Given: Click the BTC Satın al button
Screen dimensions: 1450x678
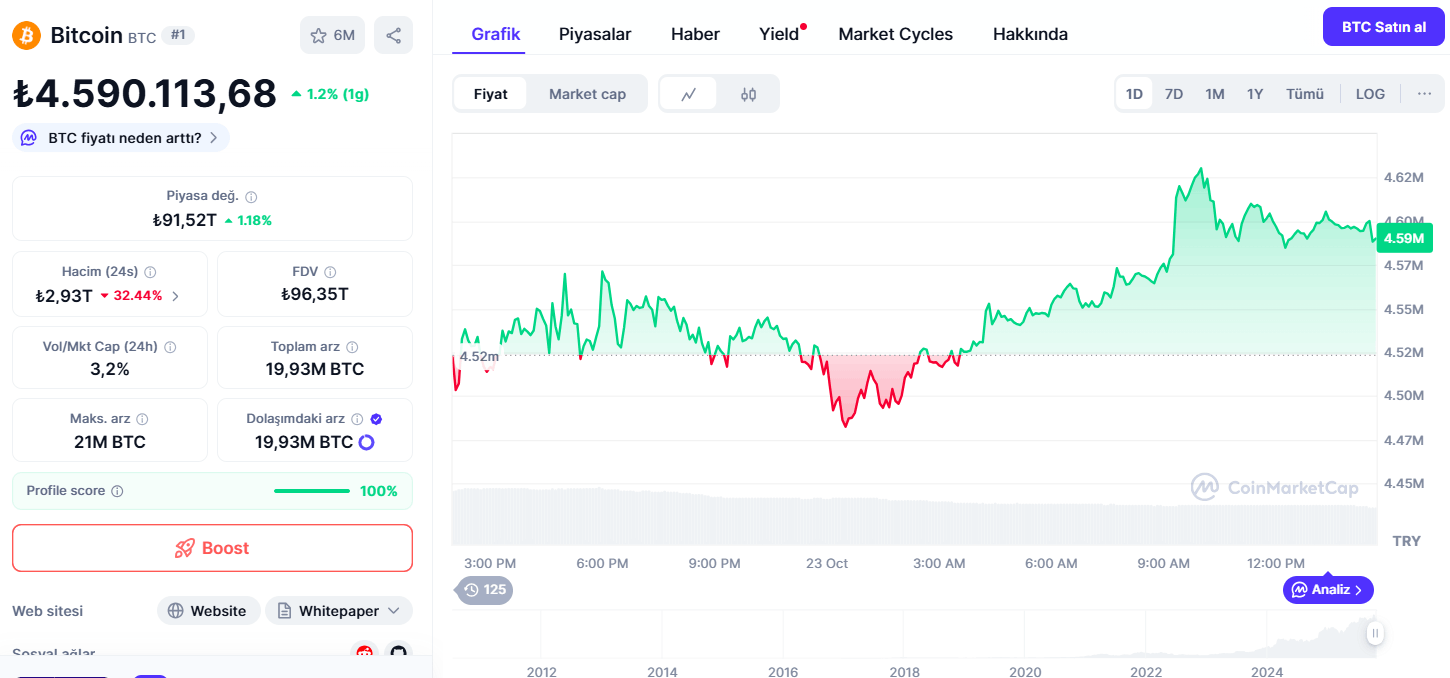Looking at the screenshot, I should (x=1384, y=27).
